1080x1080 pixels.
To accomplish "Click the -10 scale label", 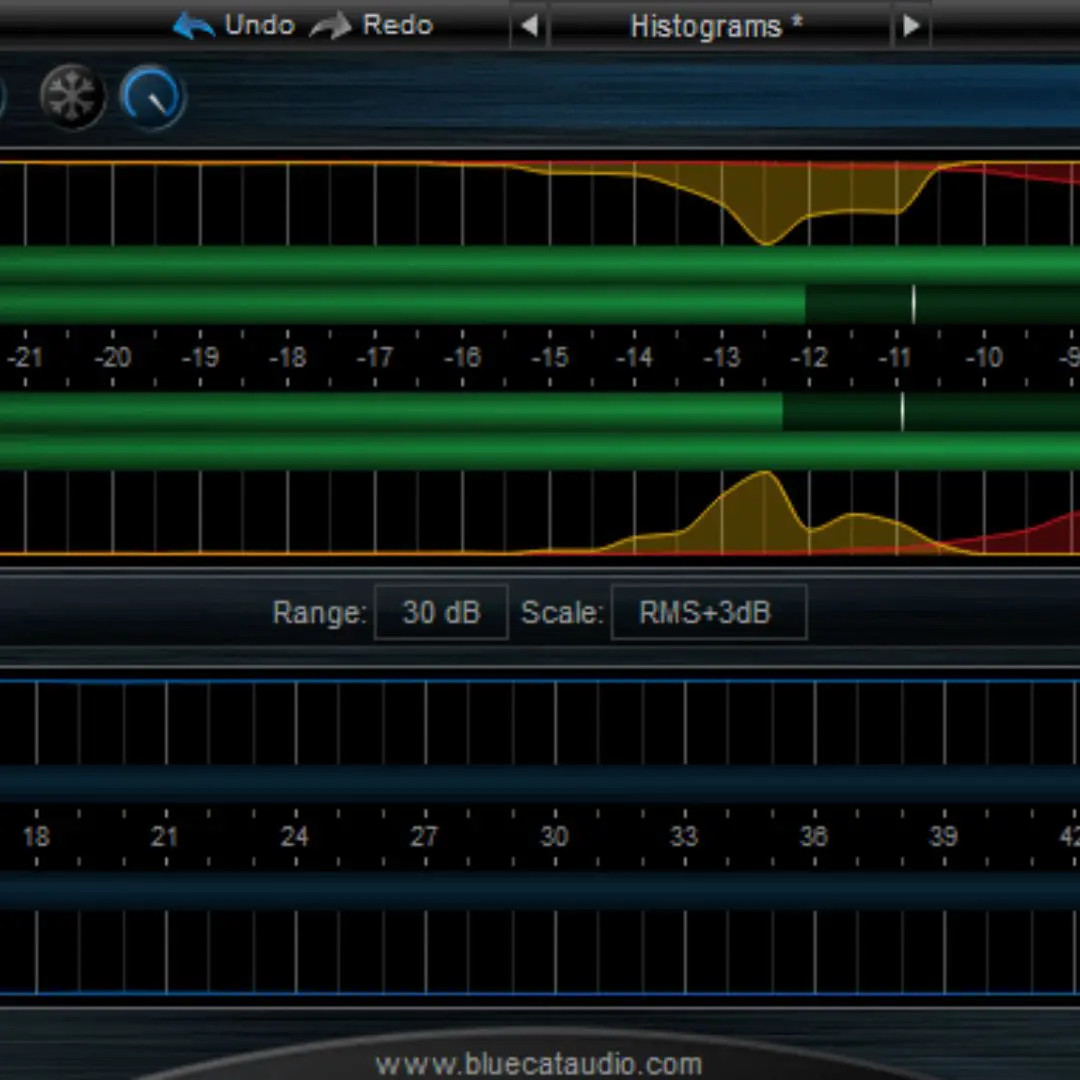I will pyautogui.click(x=984, y=357).
